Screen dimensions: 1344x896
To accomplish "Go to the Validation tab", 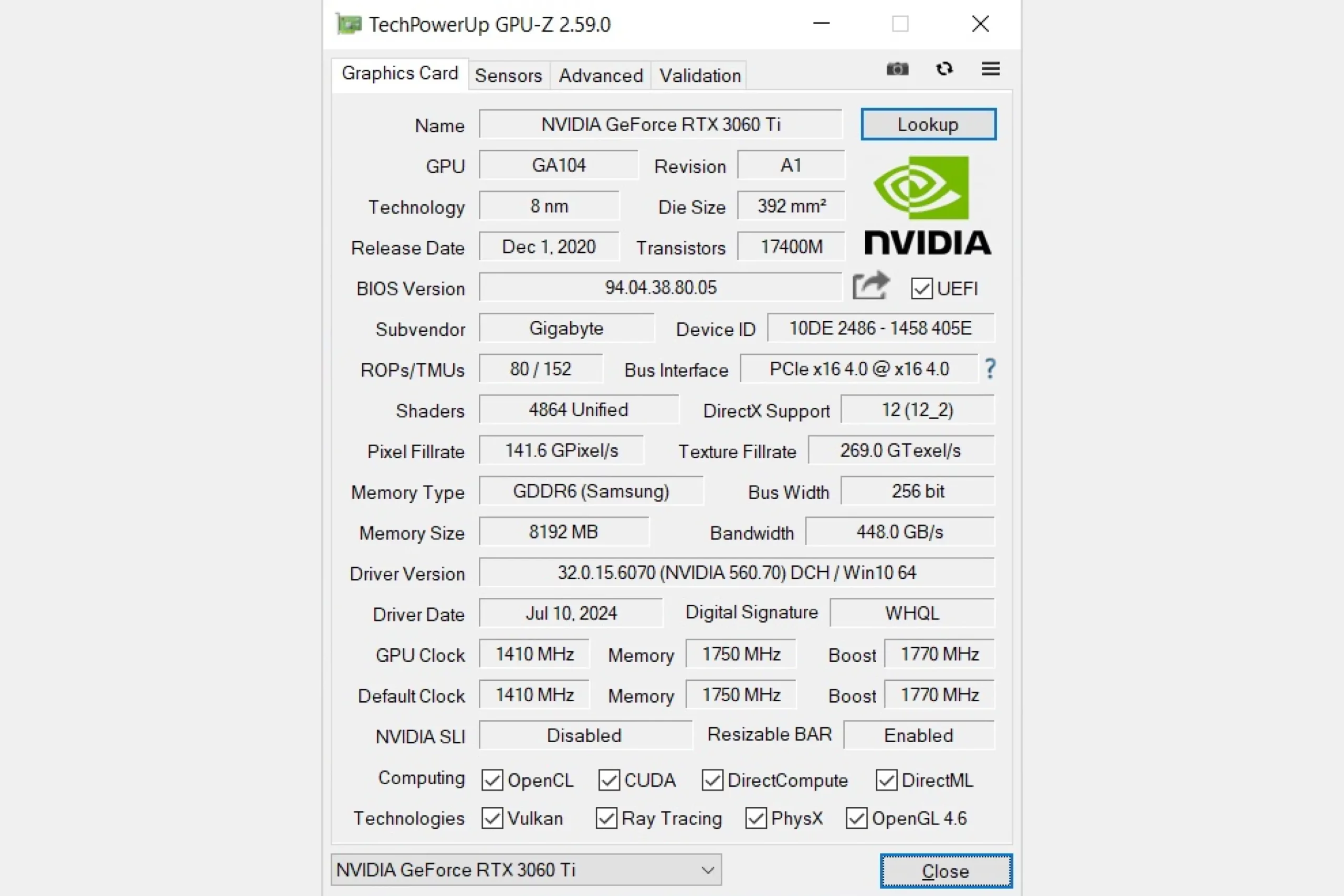I will [699, 76].
